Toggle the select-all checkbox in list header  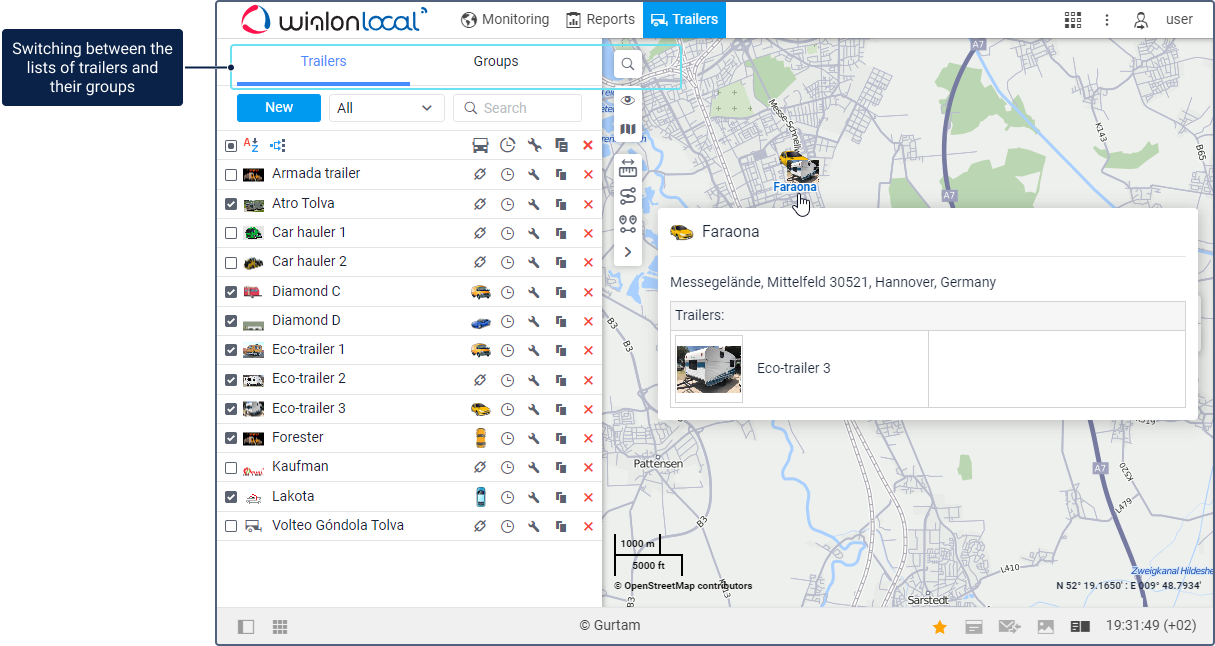[x=231, y=146]
